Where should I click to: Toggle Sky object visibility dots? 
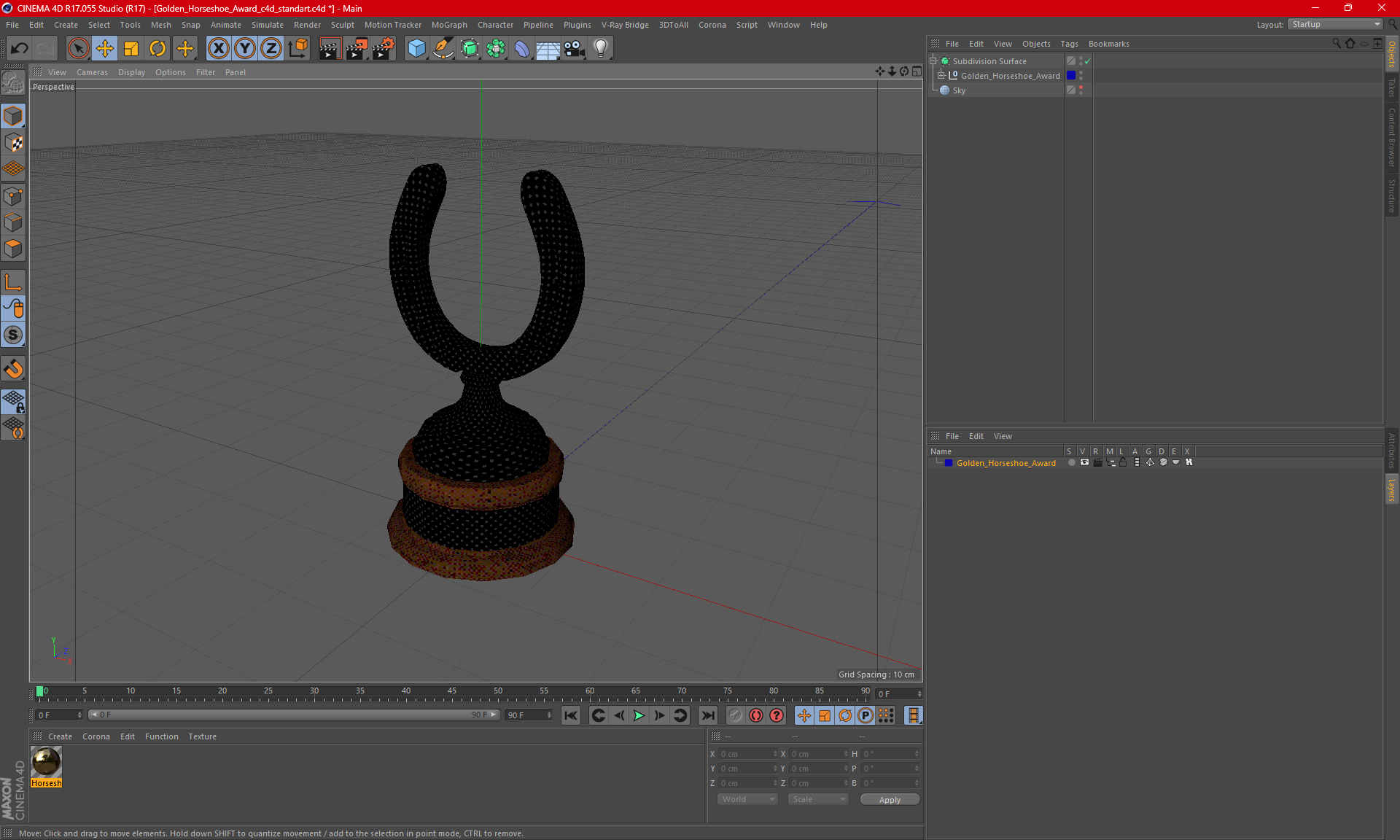pos(1081,90)
